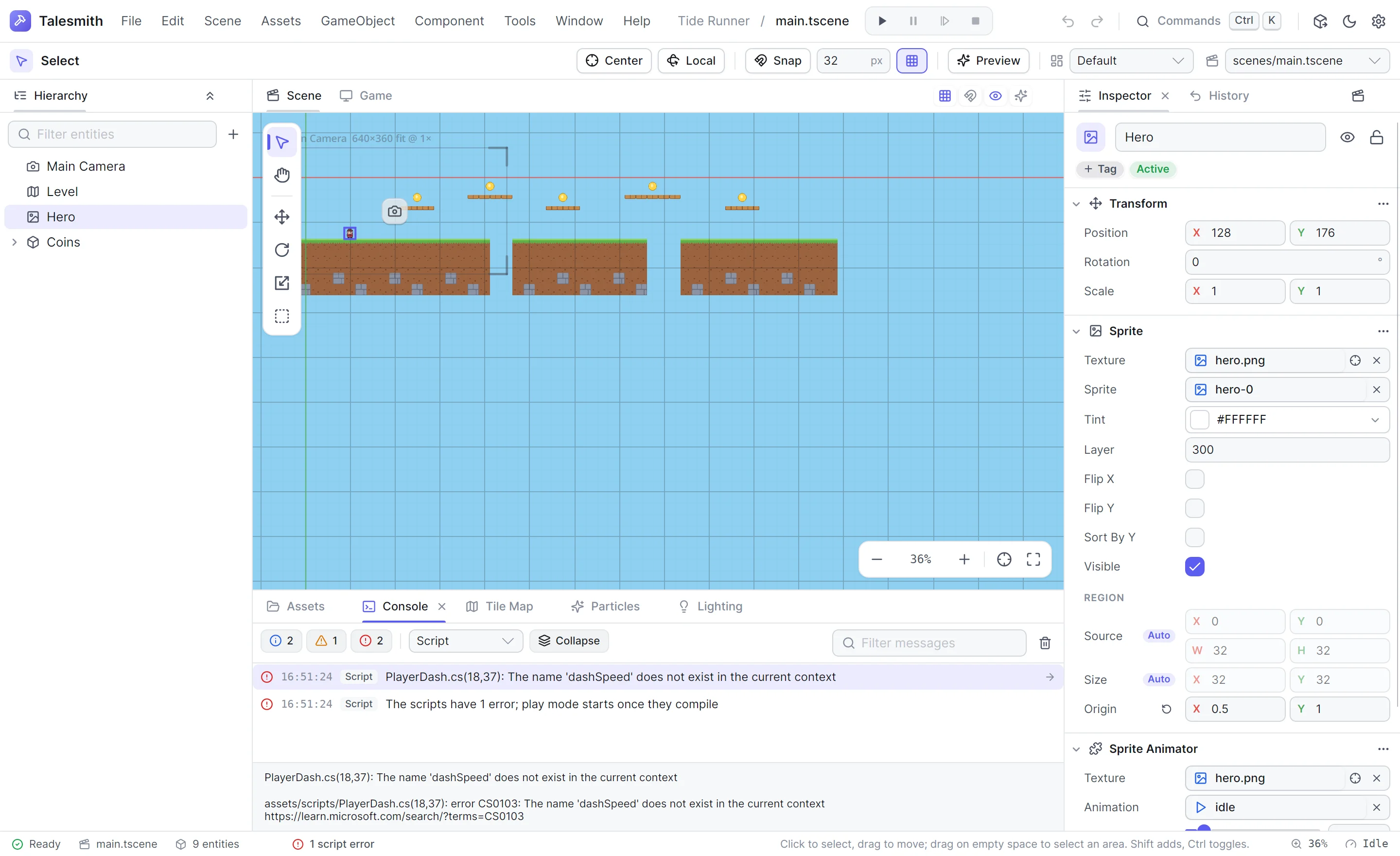Switch to the History tab
This screenshot has width=1400, height=856.
pyautogui.click(x=1219, y=95)
